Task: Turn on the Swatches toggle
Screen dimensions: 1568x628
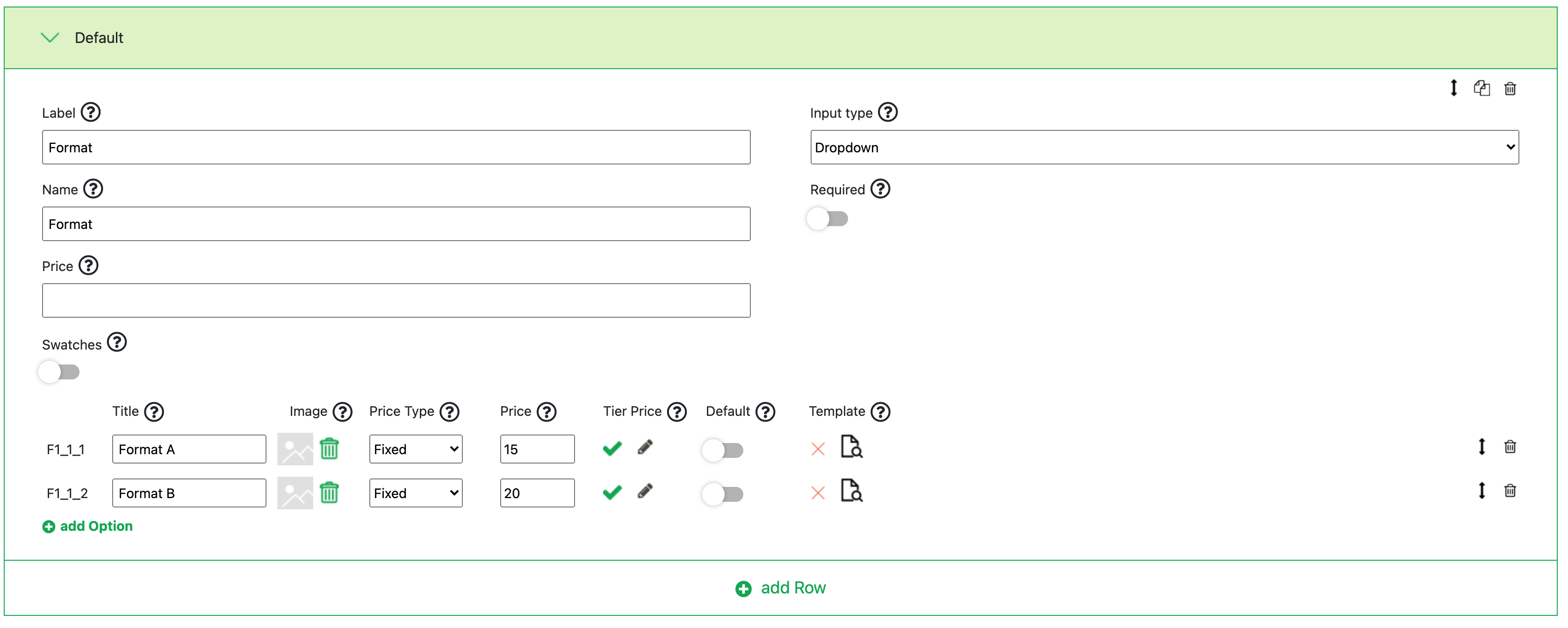Action: click(59, 372)
